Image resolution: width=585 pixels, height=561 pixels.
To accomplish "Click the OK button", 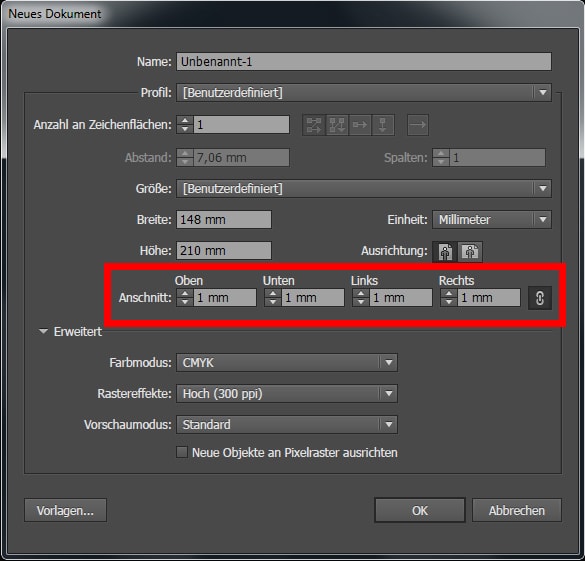I will [420, 510].
